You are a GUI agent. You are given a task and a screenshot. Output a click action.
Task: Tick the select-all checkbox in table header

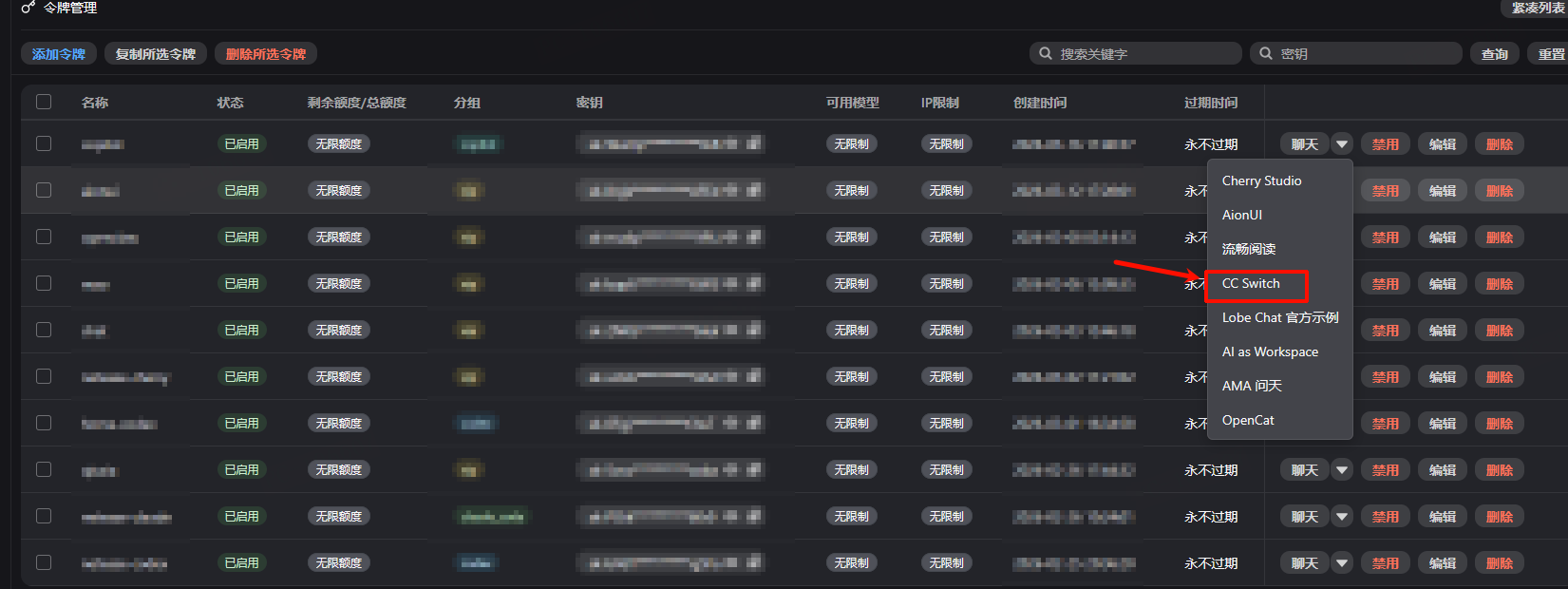pyautogui.click(x=44, y=102)
